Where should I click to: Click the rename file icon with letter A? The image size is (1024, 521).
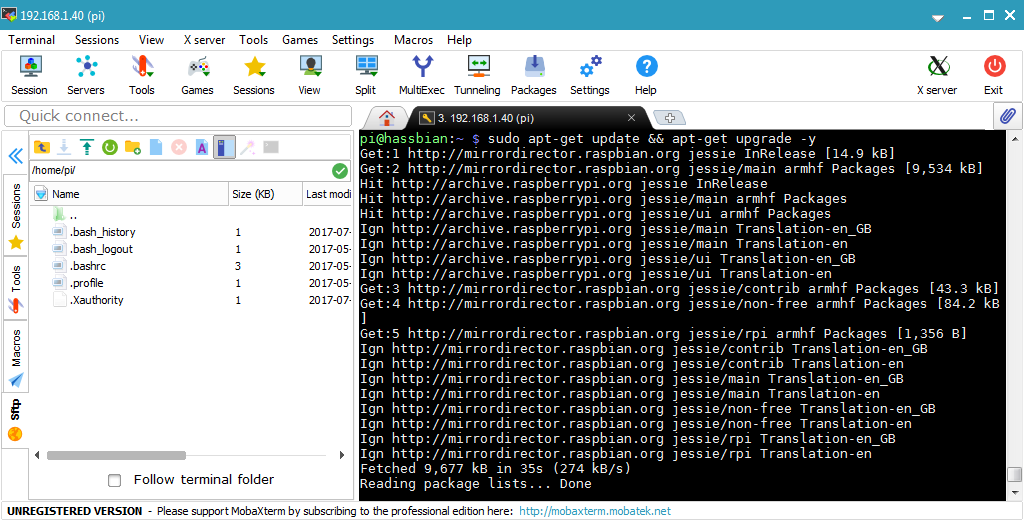(202, 148)
